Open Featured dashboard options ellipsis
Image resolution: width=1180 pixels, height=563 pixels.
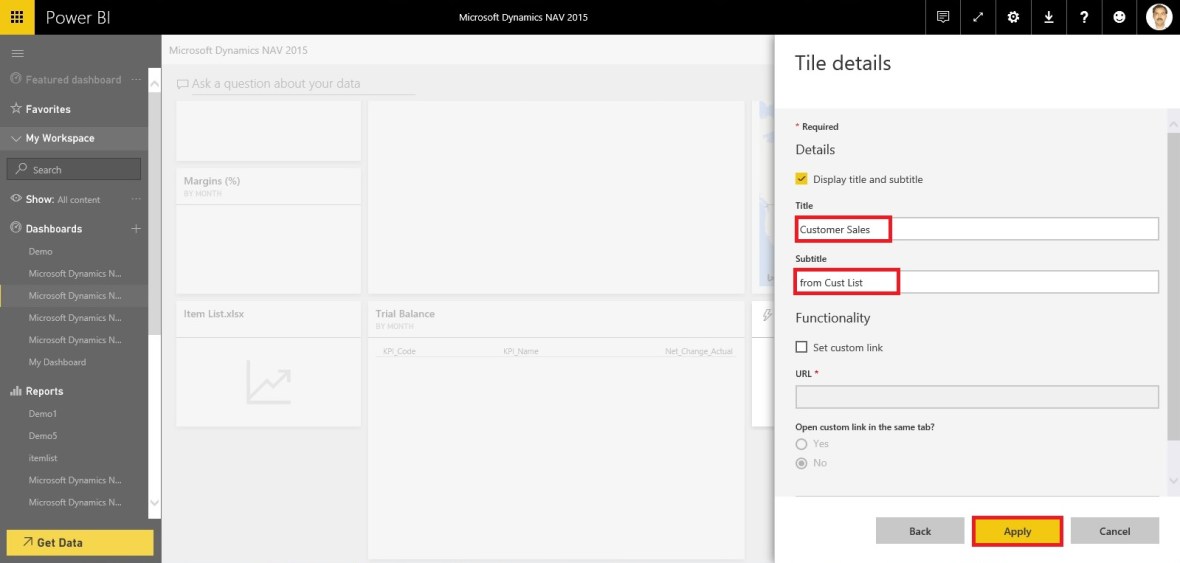point(136,80)
